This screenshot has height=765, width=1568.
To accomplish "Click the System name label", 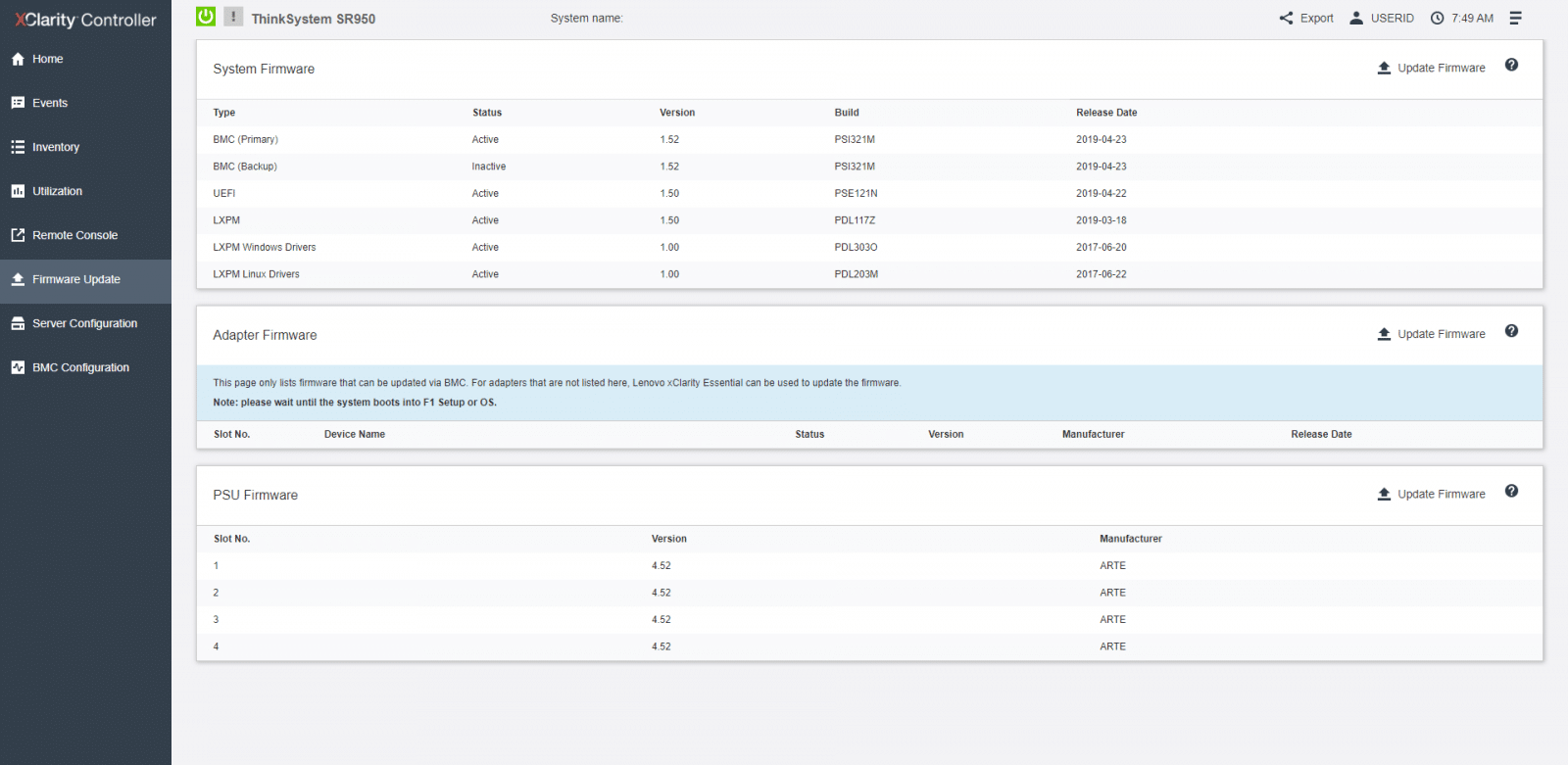I will point(586,18).
